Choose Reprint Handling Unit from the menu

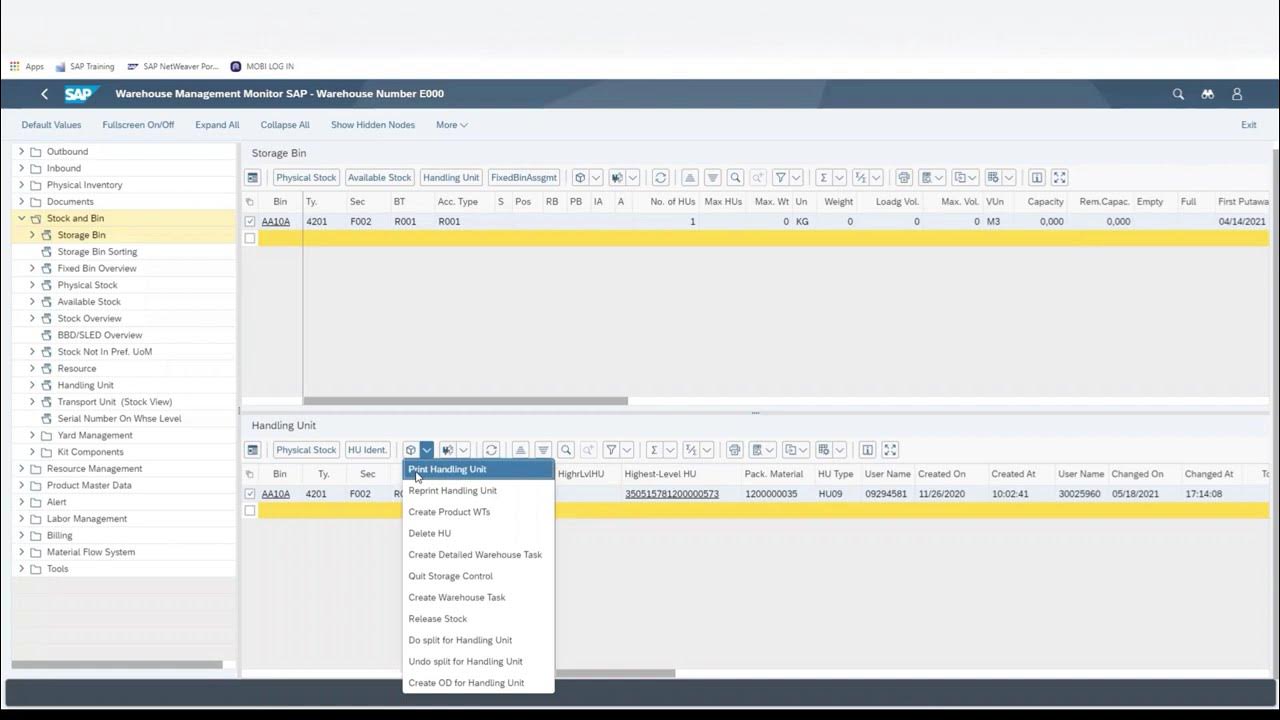pos(477,491)
